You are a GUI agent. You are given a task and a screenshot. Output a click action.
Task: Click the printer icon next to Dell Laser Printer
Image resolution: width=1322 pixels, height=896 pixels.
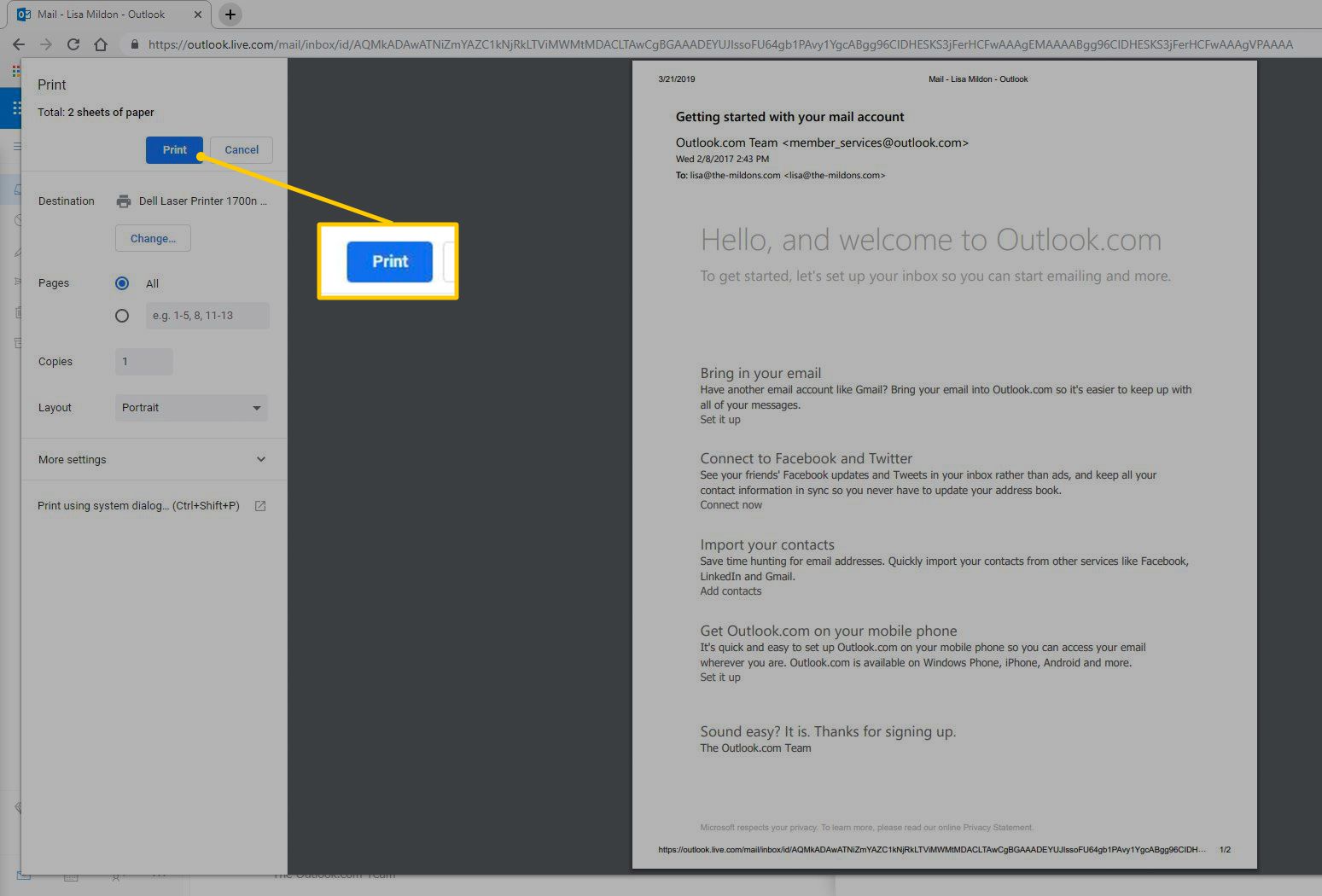coord(124,201)
